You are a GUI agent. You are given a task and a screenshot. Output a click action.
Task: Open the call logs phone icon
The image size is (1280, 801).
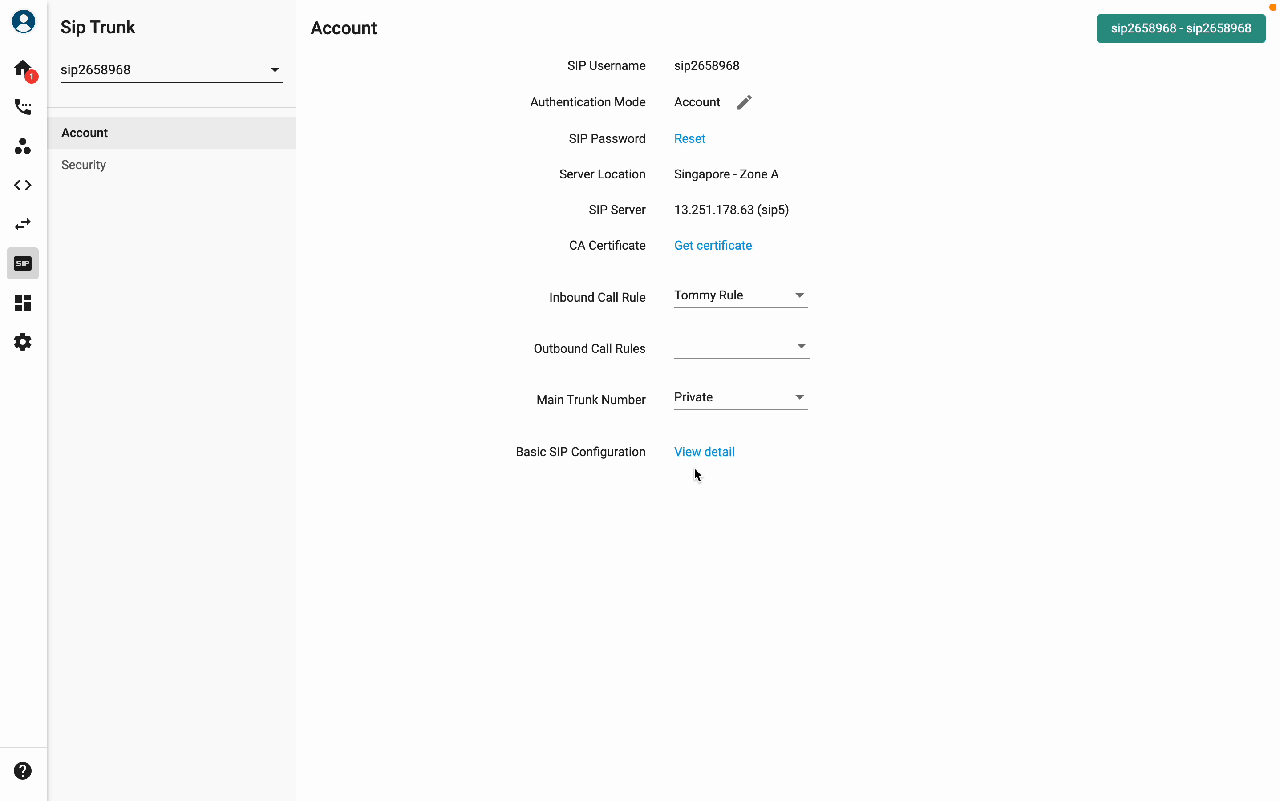click(x=23, y=107)
